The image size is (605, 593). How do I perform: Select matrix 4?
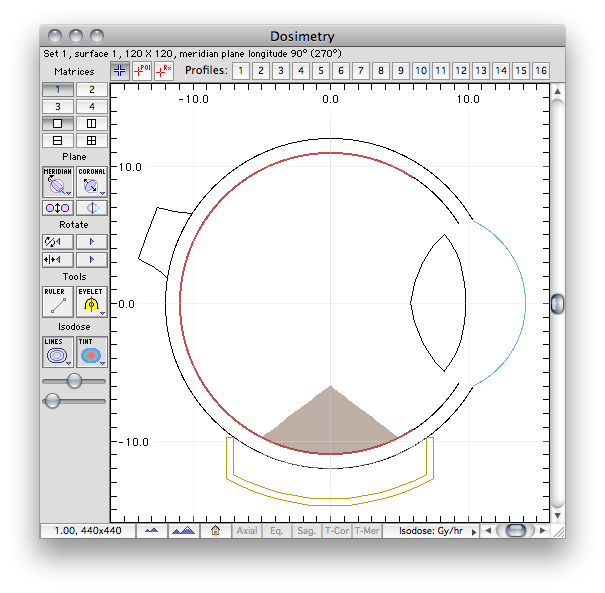pyautogui.click(x=91, y=106)
